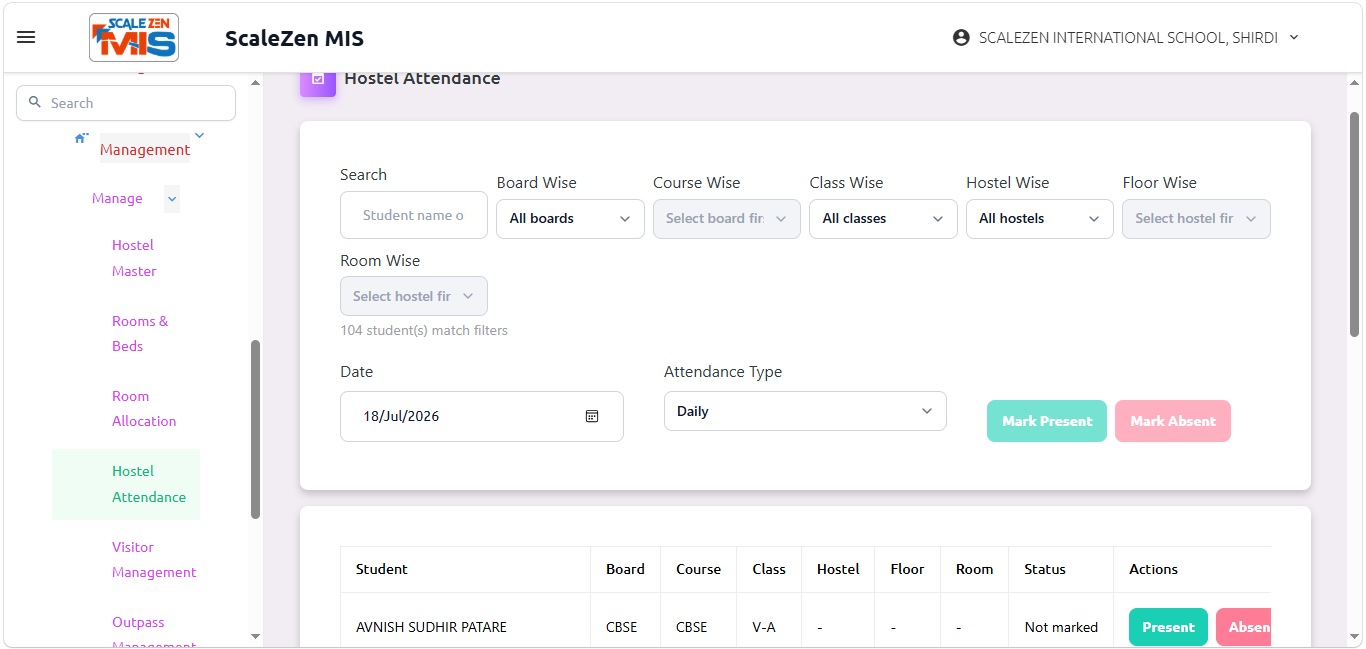The height and width of the screenshot is (649, 1366).
Task: Expand the school account dropdown arrow
Action: [1294, 37]
